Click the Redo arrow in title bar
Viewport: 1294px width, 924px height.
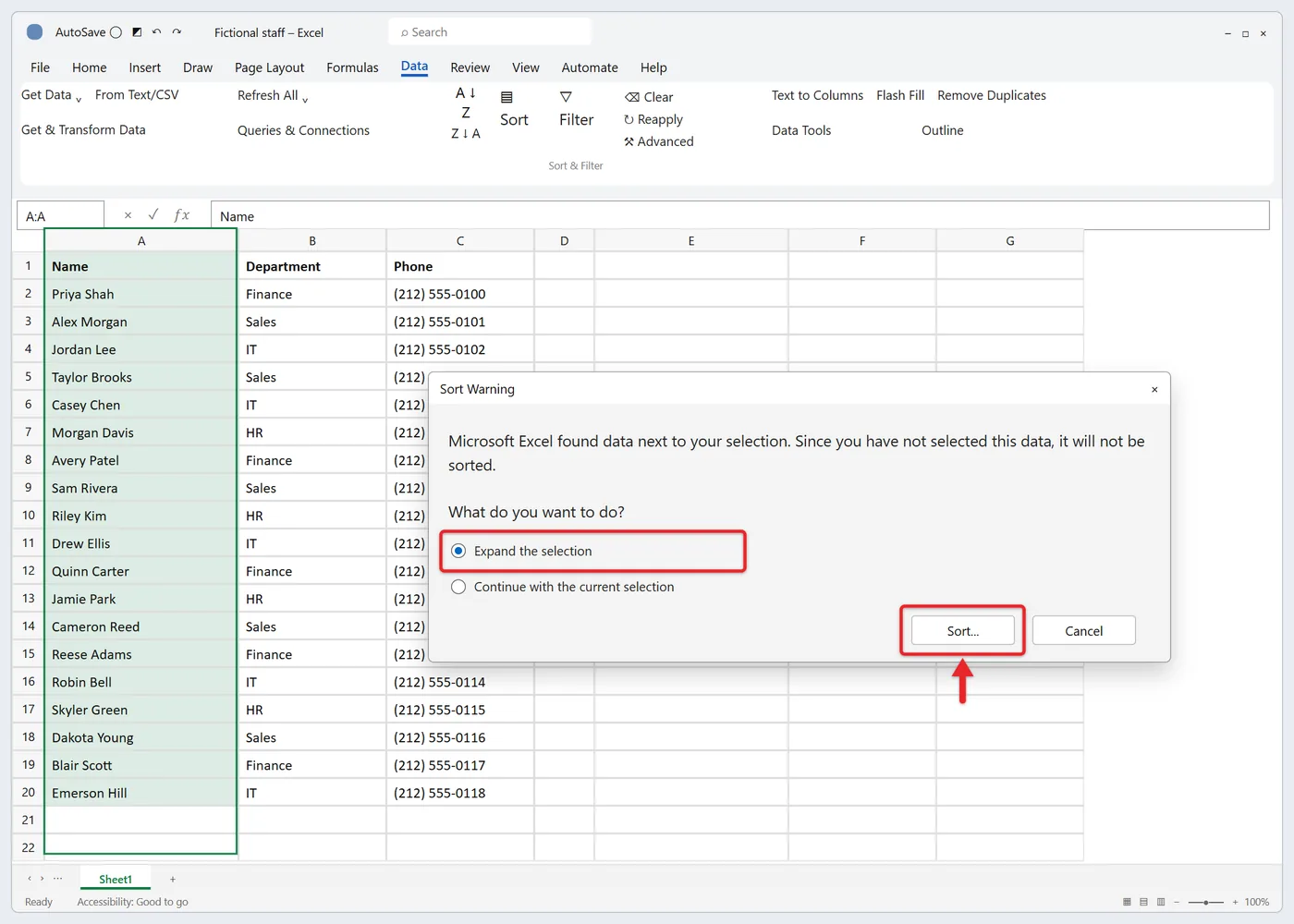(x=177, y=32)
